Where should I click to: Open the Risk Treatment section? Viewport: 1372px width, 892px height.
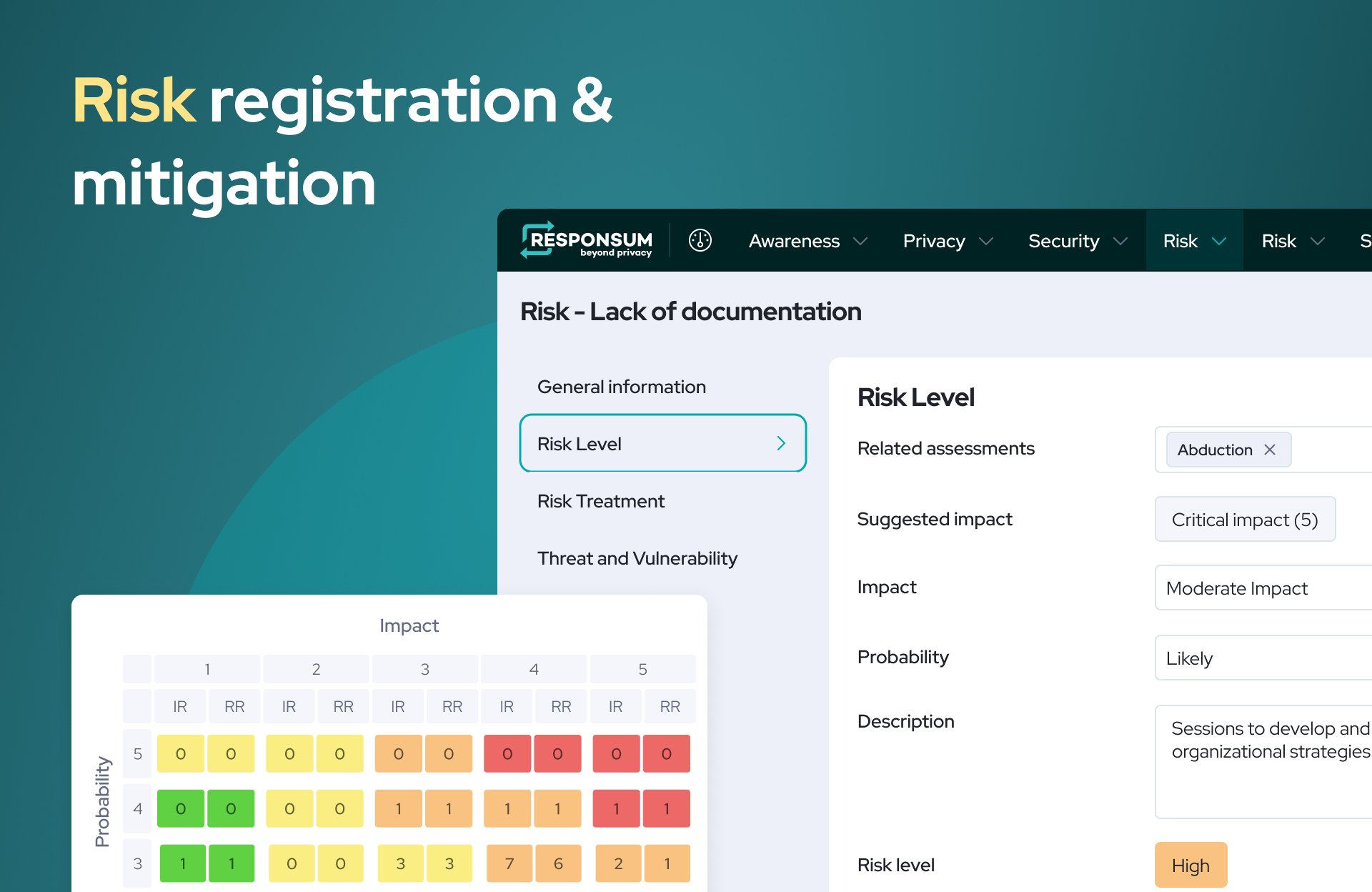click(x=600, y=501)
